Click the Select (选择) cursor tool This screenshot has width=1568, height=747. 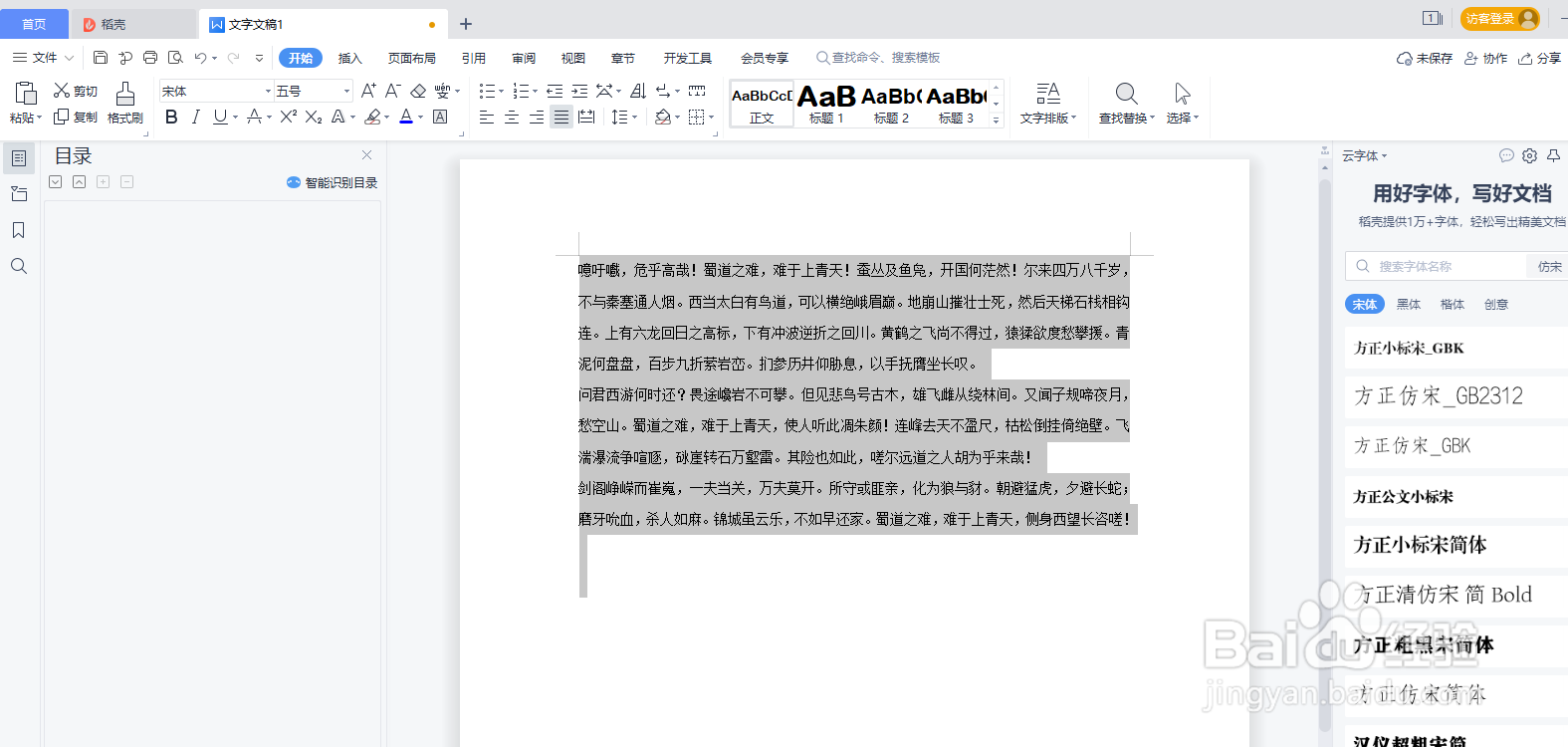pyautogui.click(x=1183, y=104)
